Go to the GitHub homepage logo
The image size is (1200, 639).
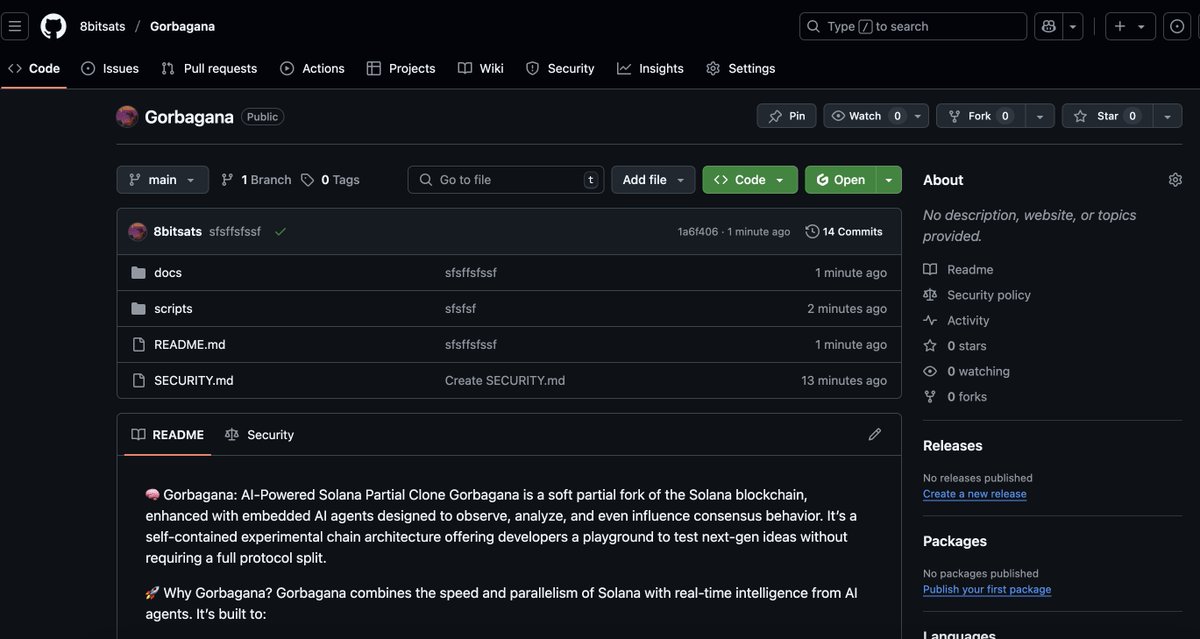click(53, 26)
